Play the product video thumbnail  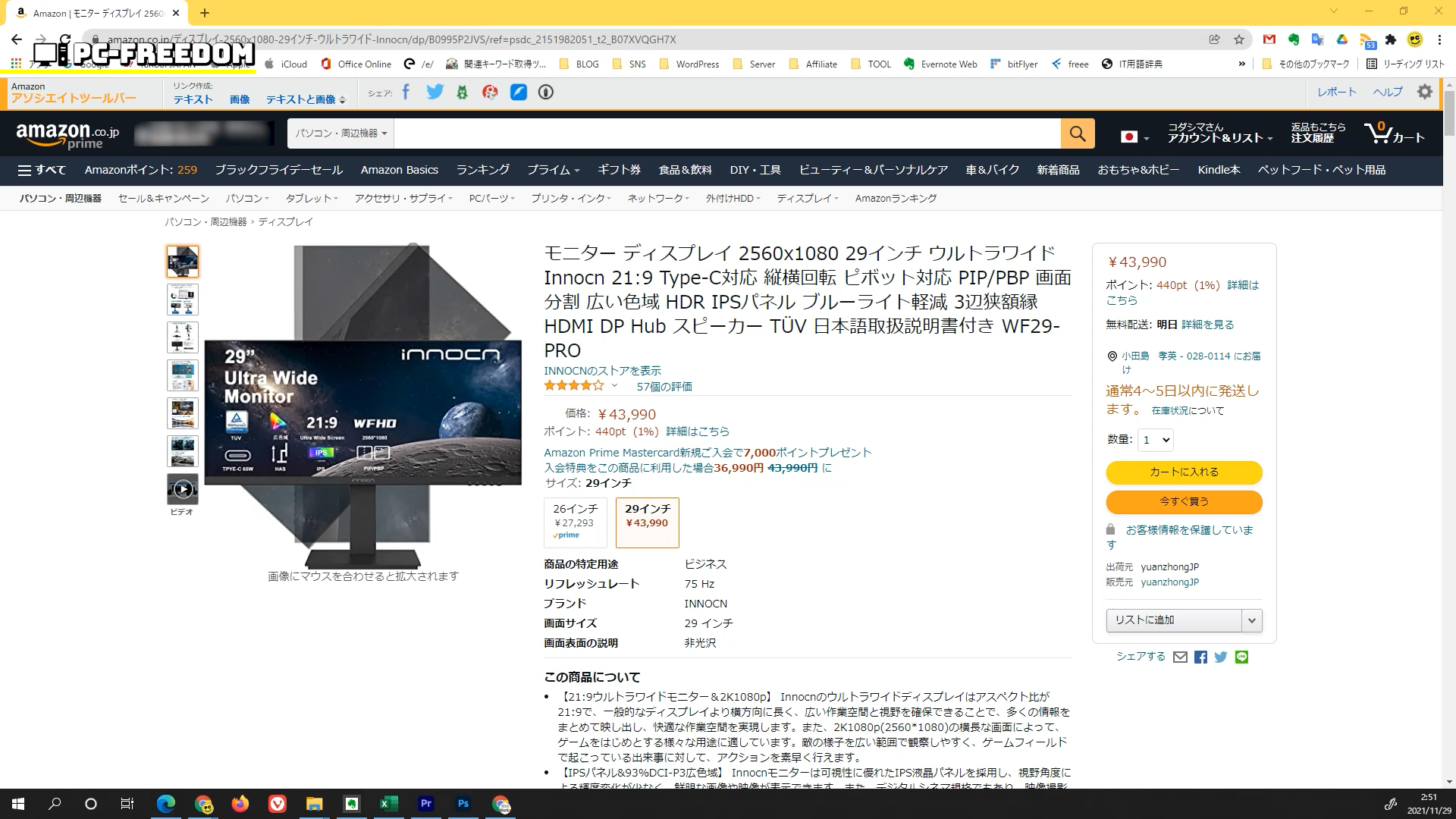coord(183,489)
